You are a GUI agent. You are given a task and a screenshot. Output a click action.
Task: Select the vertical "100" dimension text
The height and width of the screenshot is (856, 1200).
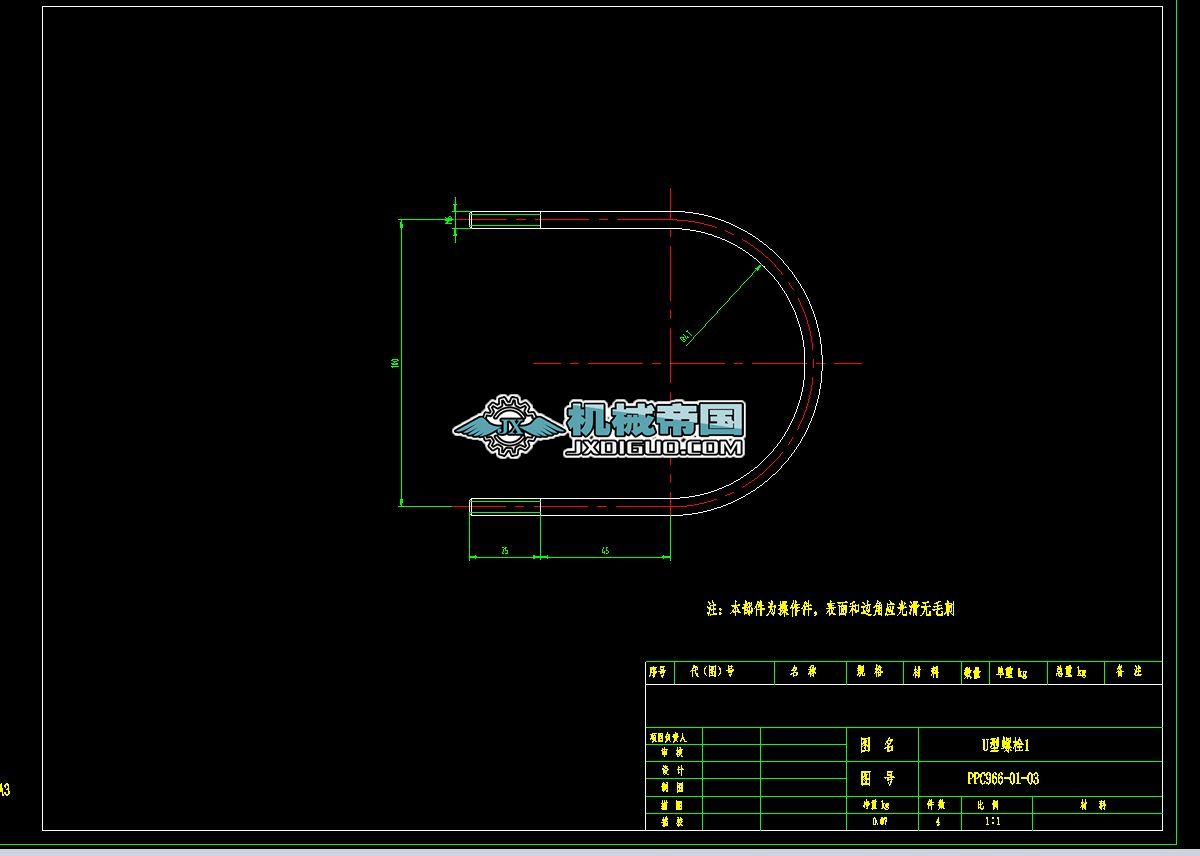pos(396,363)
